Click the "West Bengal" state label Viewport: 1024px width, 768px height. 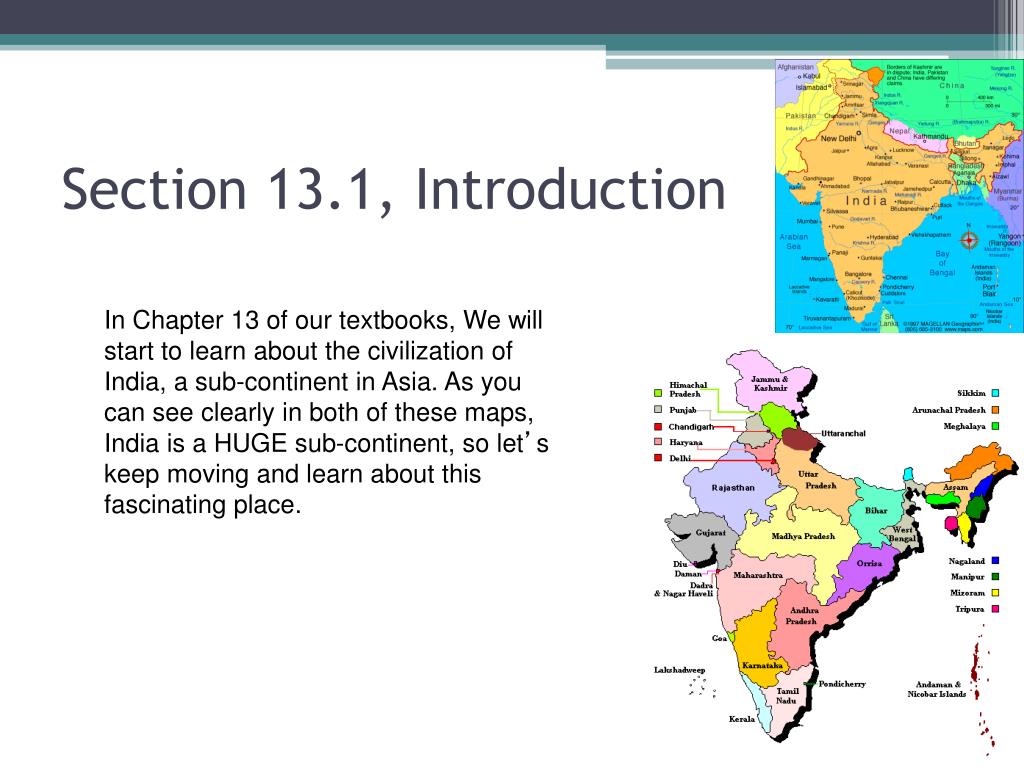click(x=903, y=534)
